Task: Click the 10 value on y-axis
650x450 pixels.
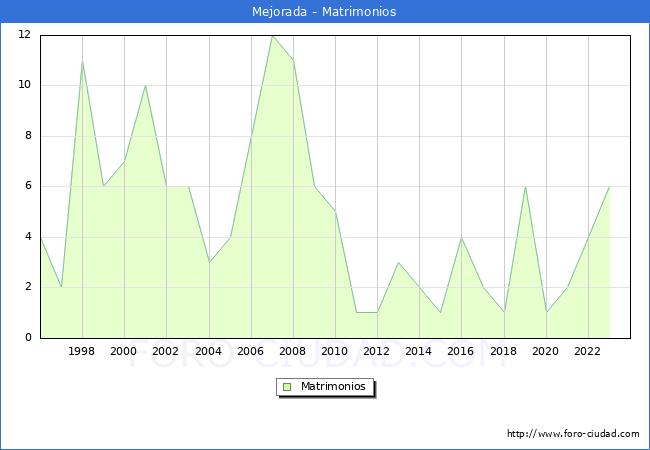Action: coord(24,85)
